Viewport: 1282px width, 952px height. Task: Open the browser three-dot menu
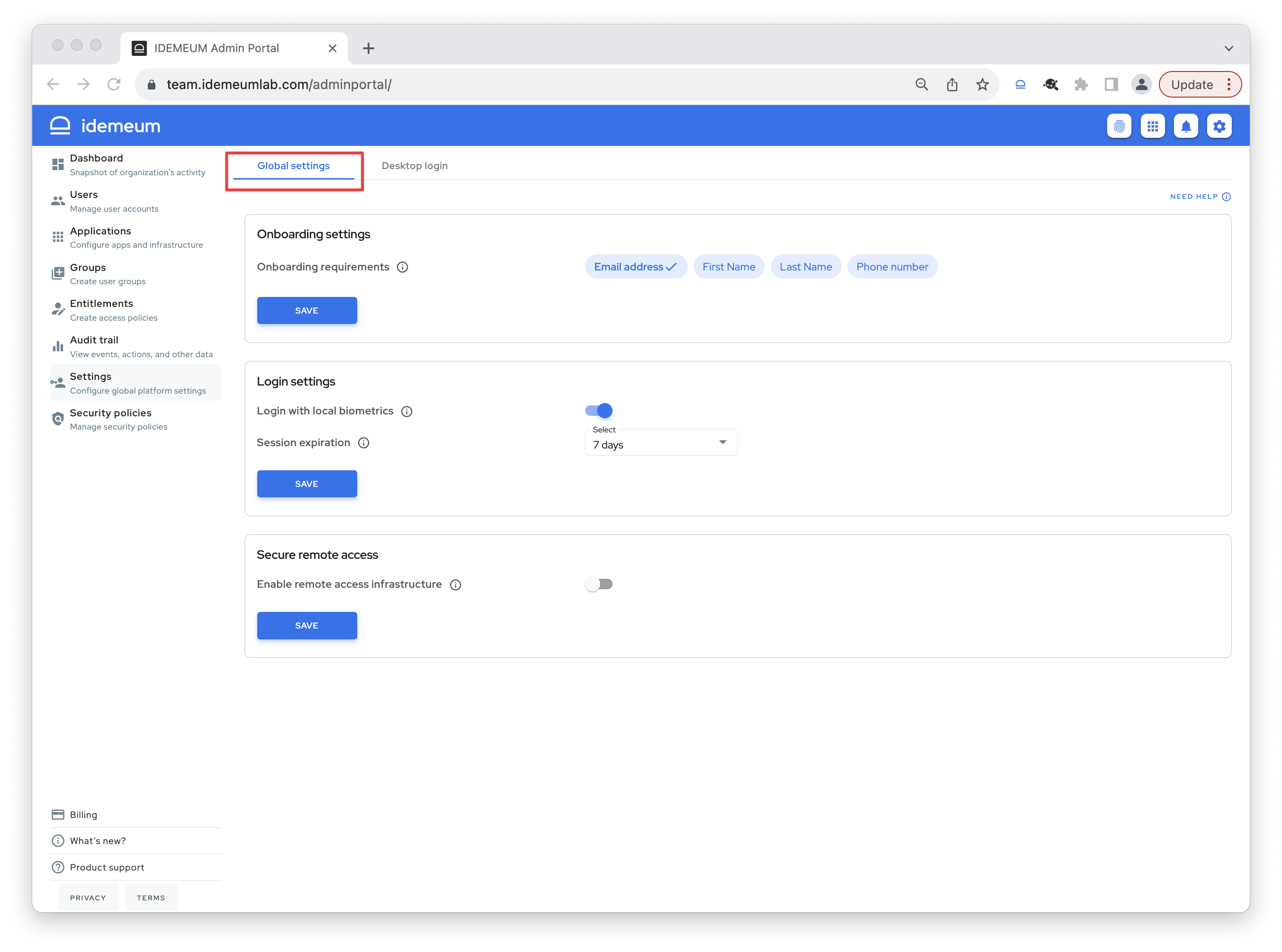[1228, 85]
